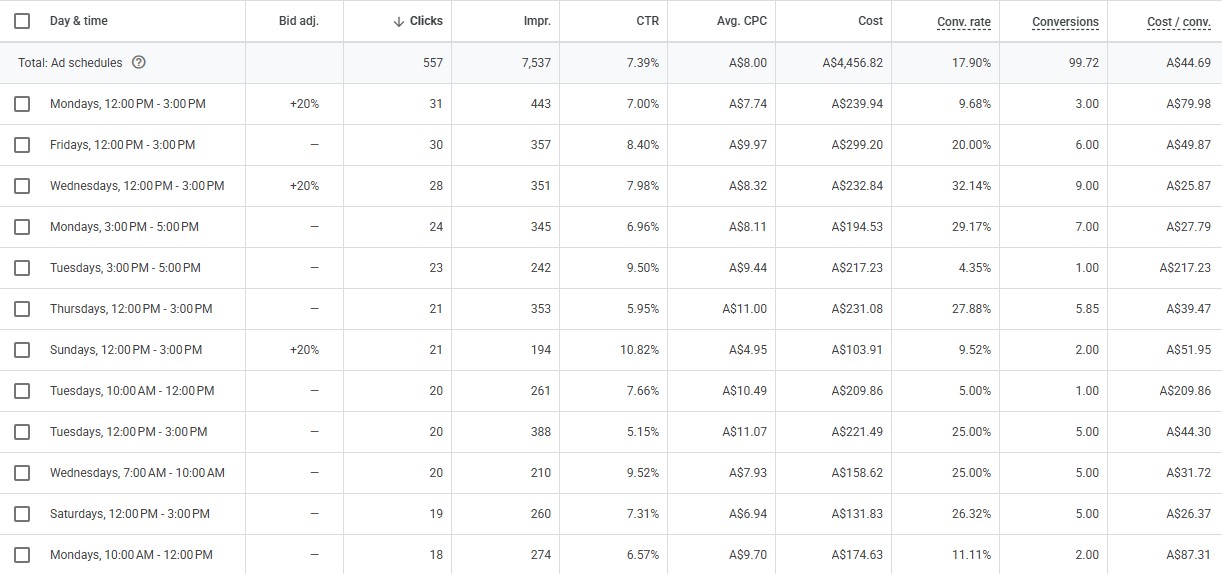Click the Cost column header
This screenshot has height=574, width=1222.
pos(870,21)
